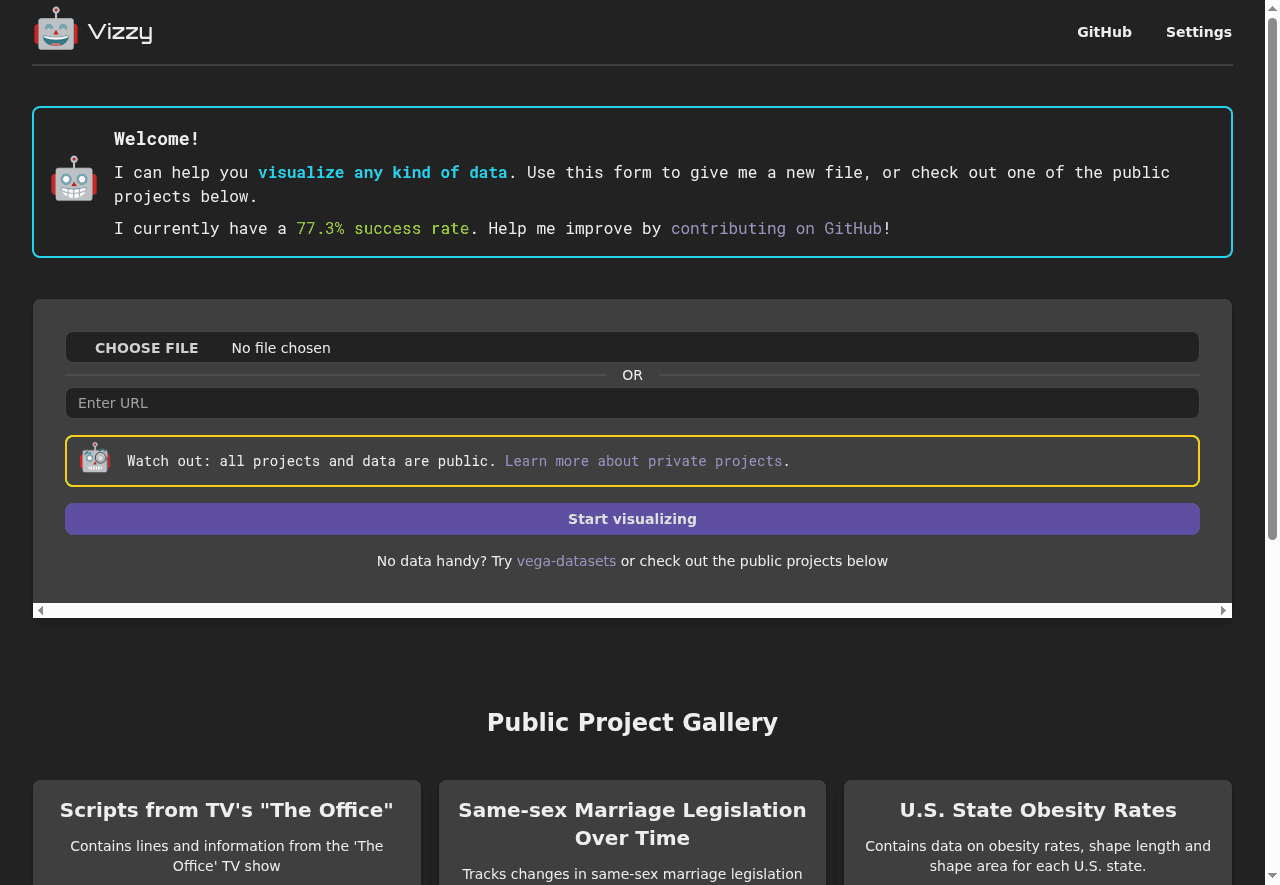Open 'Learn more about private projects' link

[x=643, y=461]
